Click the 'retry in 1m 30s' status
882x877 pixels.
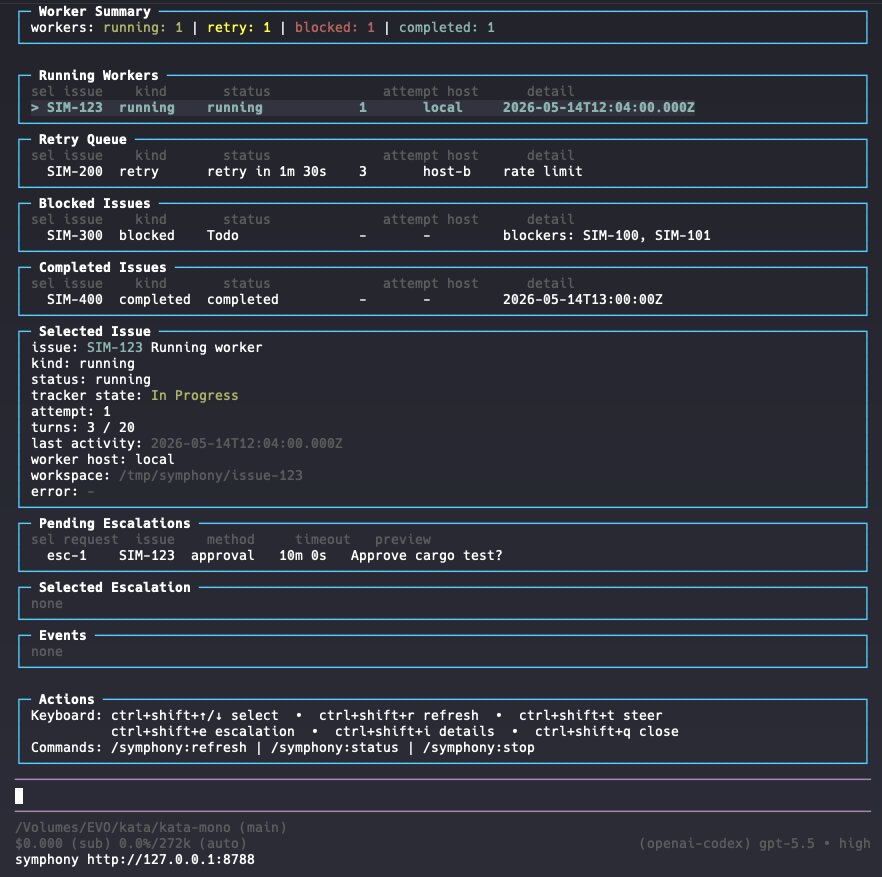coord(267,172)
